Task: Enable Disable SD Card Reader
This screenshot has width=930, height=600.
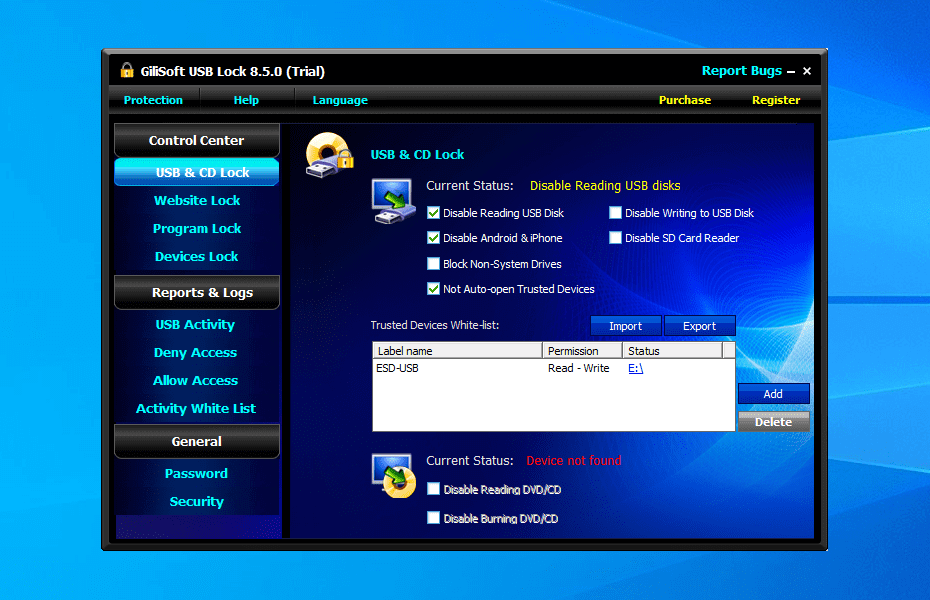Action: coord(615,237)
